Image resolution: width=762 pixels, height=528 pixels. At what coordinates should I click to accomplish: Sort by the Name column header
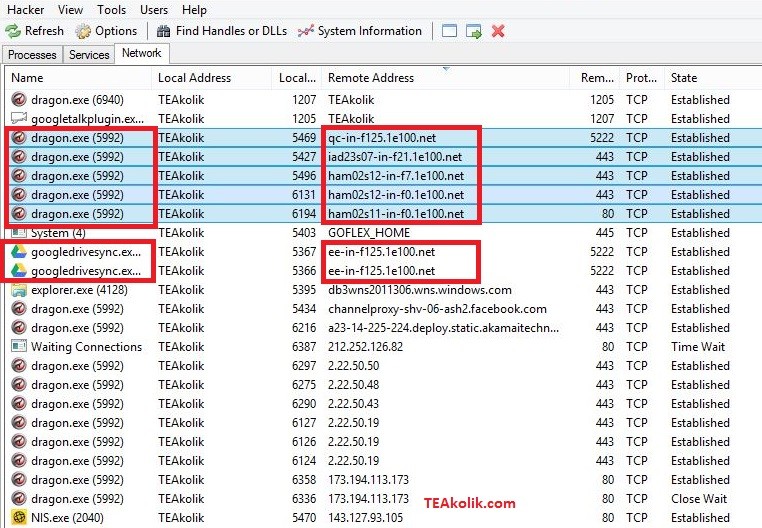79,78
